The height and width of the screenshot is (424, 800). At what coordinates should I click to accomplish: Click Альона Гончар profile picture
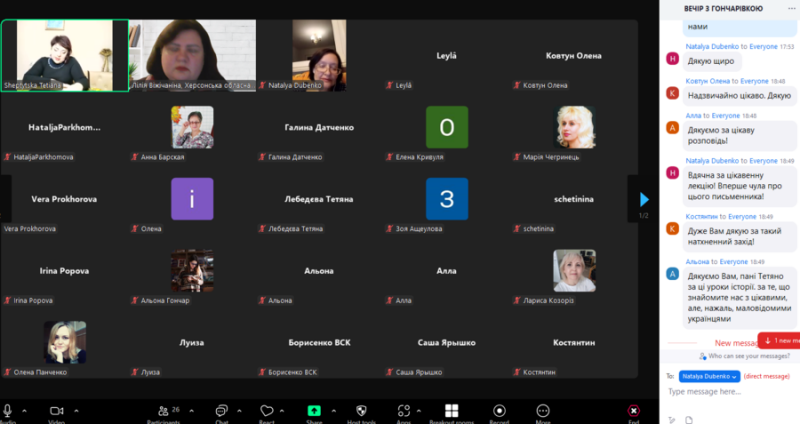pos(192,270)
